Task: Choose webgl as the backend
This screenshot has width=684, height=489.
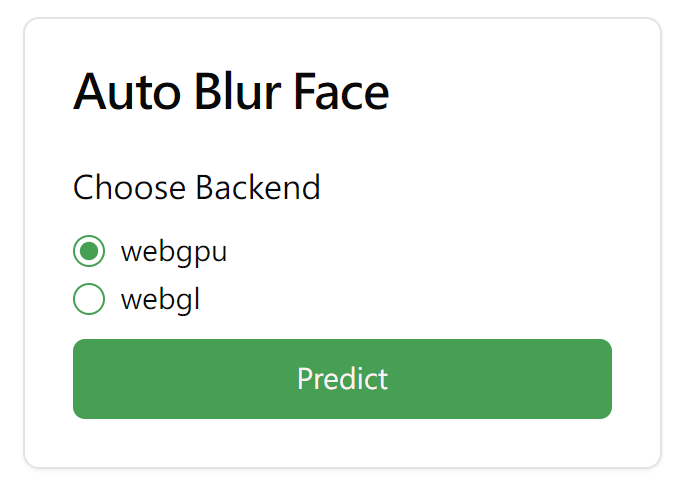Action: (89, 299)
